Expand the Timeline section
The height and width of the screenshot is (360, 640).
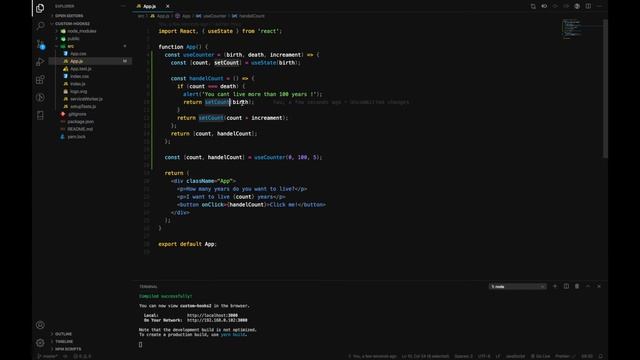point(64,341)
